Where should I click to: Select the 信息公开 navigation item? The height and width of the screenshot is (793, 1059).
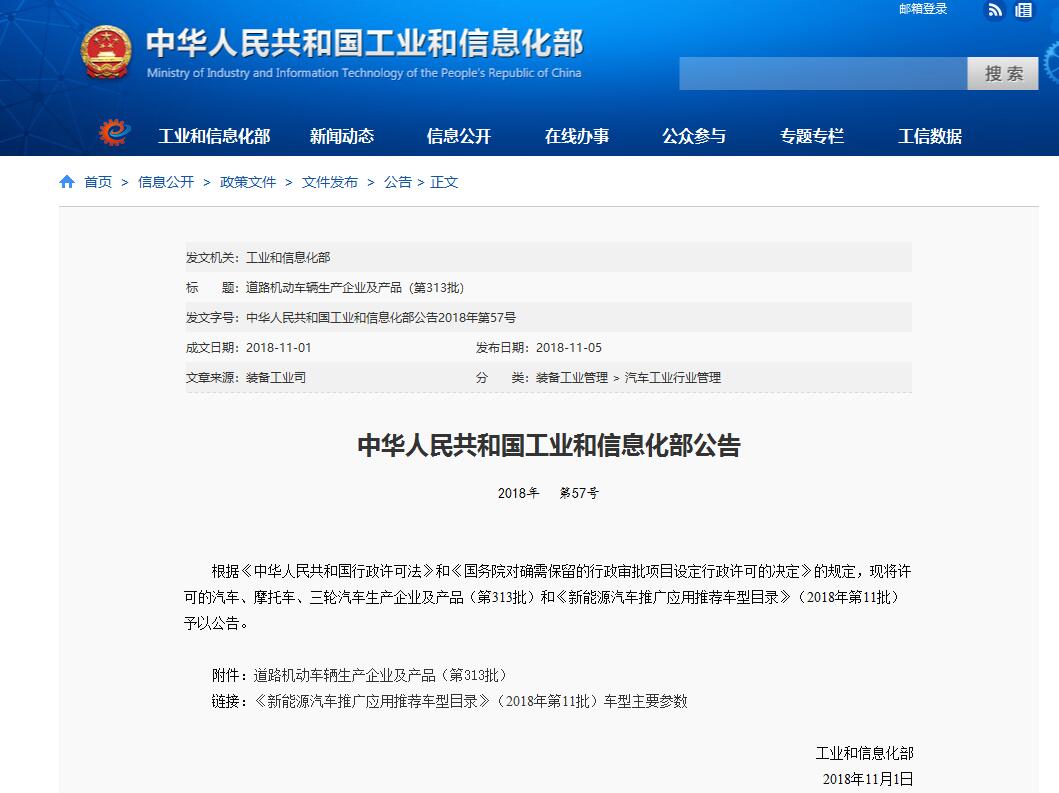point(459,136)
